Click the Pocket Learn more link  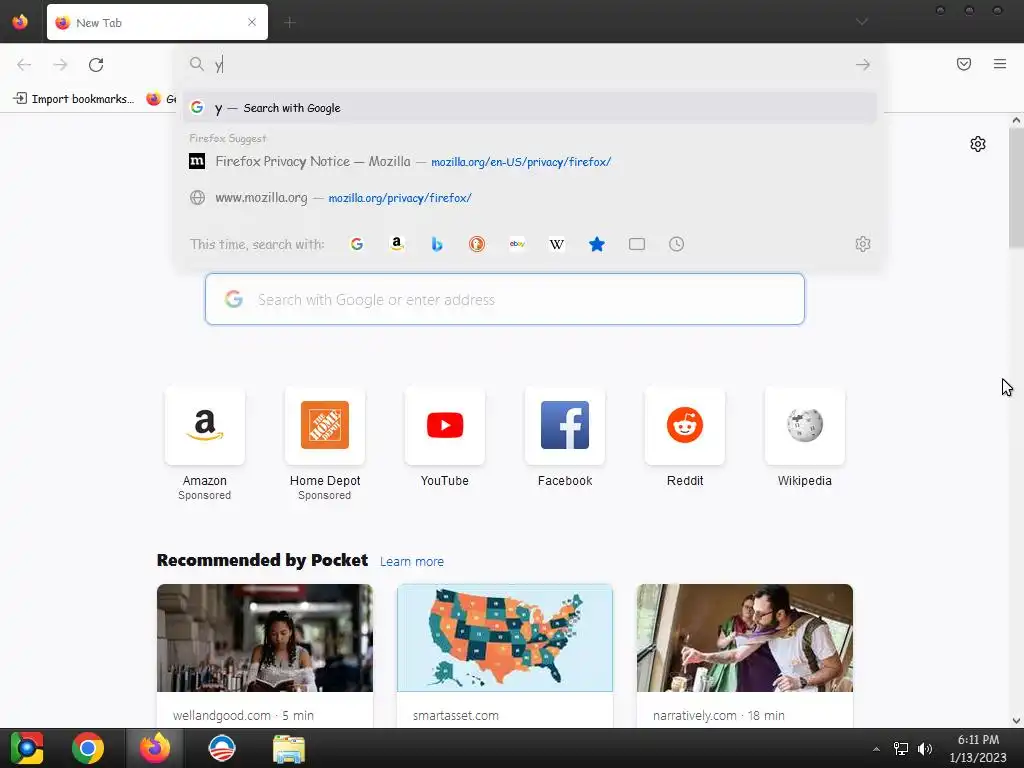(411, 562)
